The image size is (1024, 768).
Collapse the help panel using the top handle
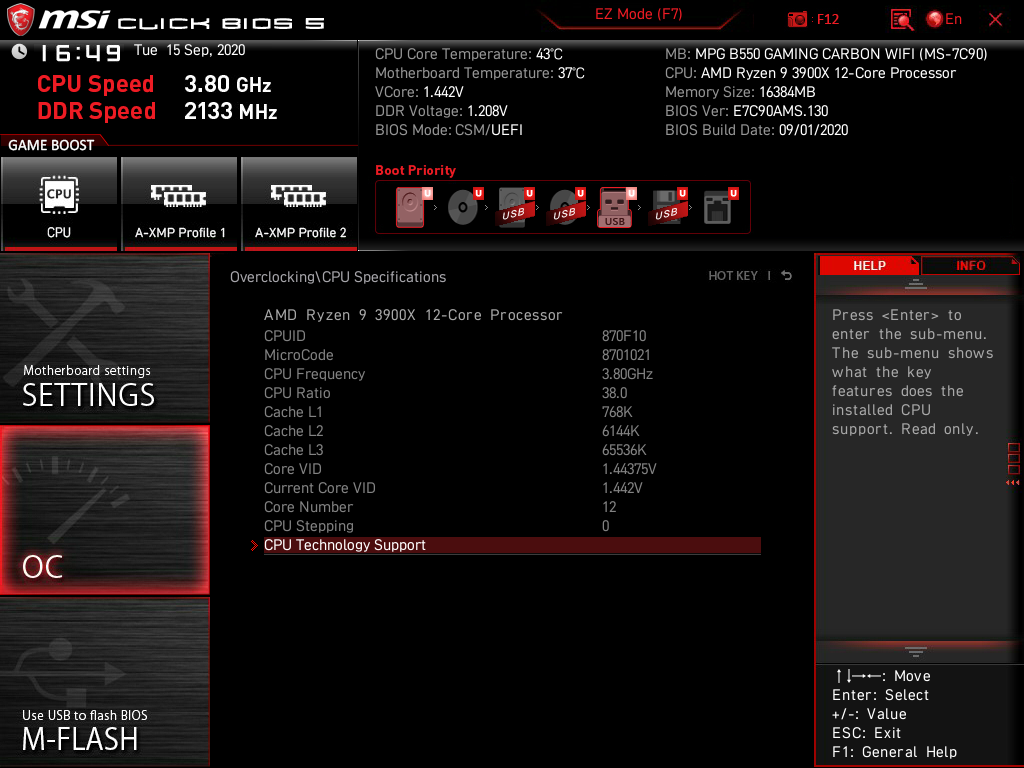916,284
